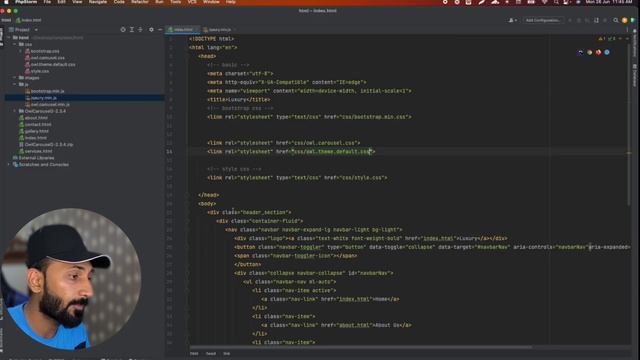Viewport: 640px width, 360px height.
Task: Open page in Firefox browser icon
Action: click(598, 52)
